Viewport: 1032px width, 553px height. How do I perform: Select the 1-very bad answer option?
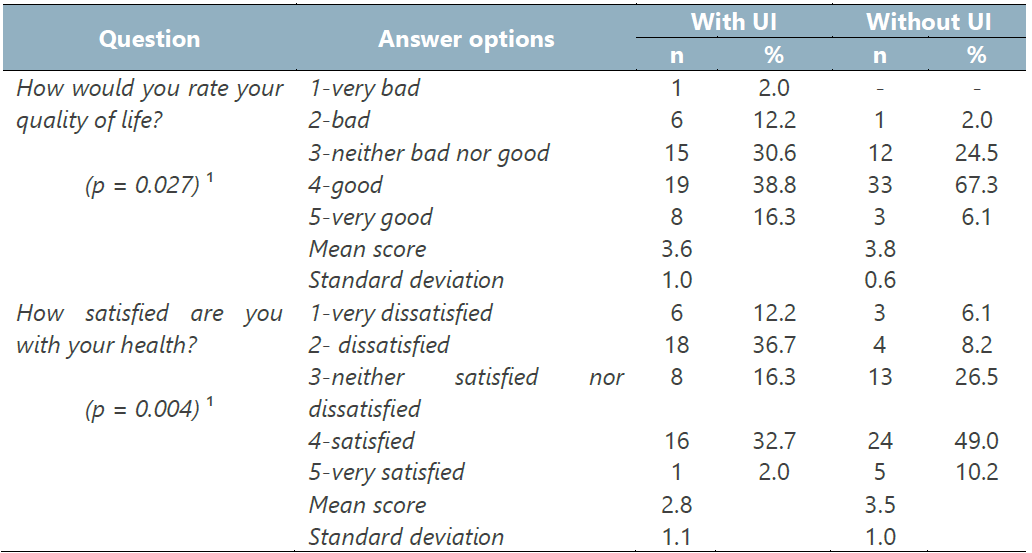(x=364, y=88)
